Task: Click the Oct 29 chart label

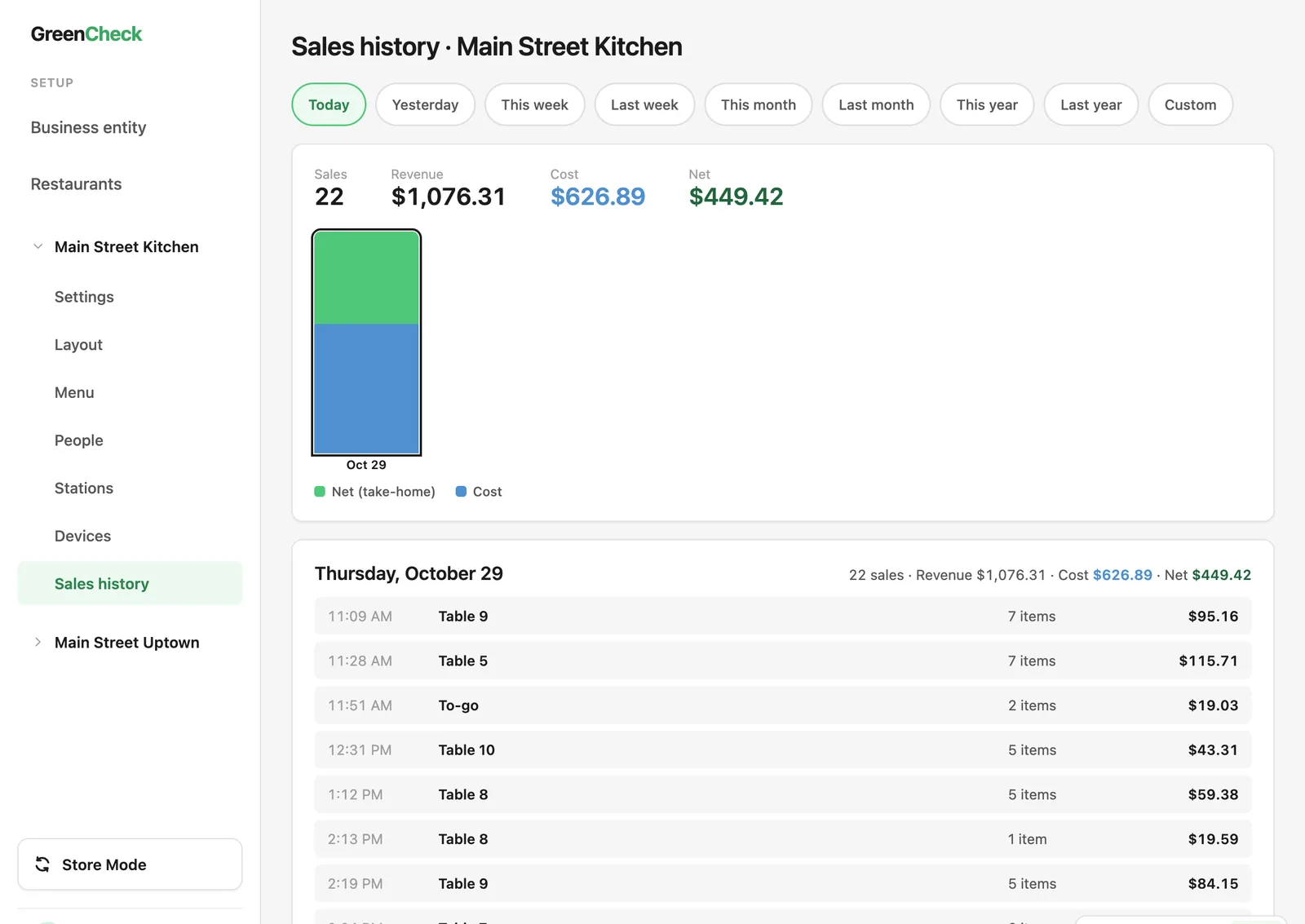Action: pyautogui.click(x=366, y=465)
